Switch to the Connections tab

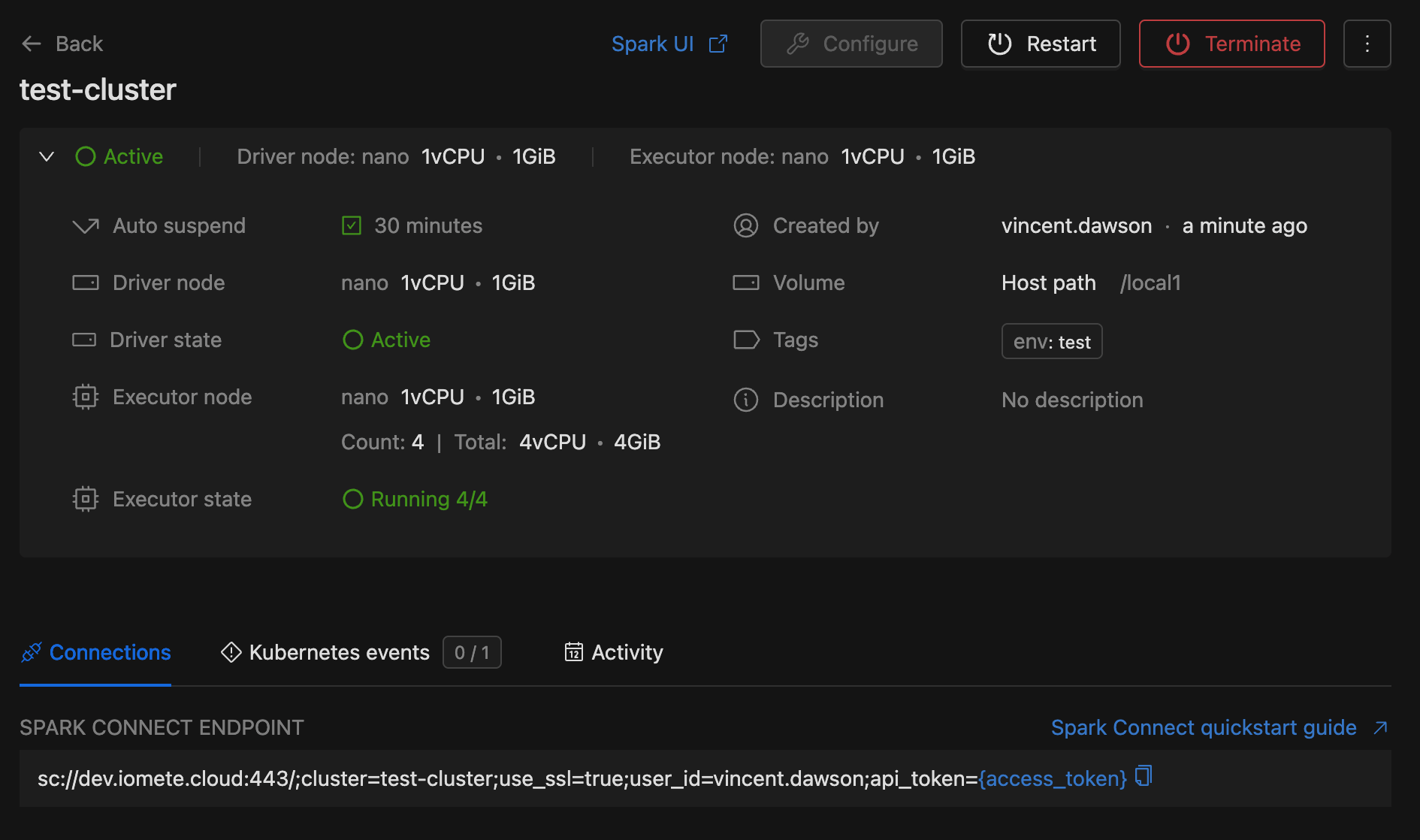(95, 652)
